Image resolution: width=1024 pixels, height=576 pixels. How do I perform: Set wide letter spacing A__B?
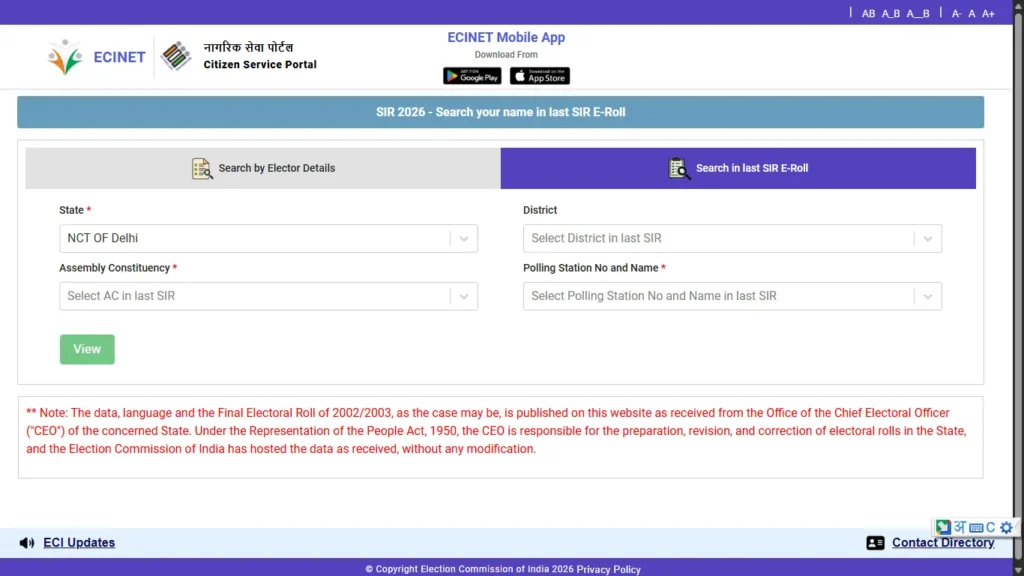[918, 13]
